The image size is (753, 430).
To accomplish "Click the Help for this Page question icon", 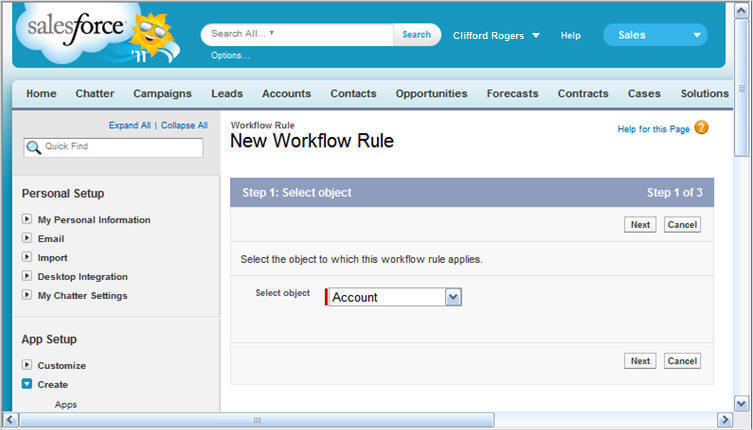I will click(701, 128).
